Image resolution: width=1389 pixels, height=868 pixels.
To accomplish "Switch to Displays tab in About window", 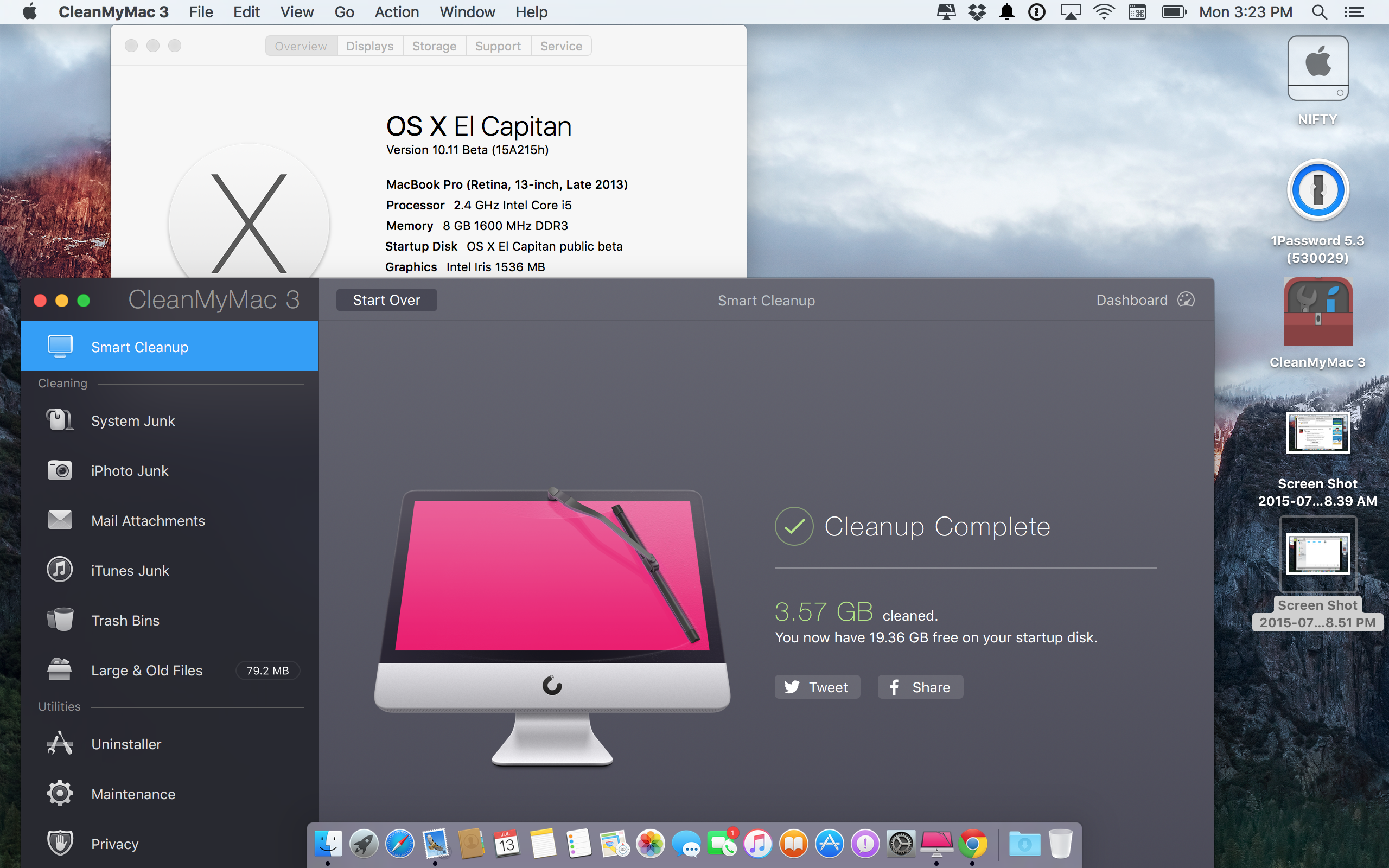I will click(x=369, y=46).
